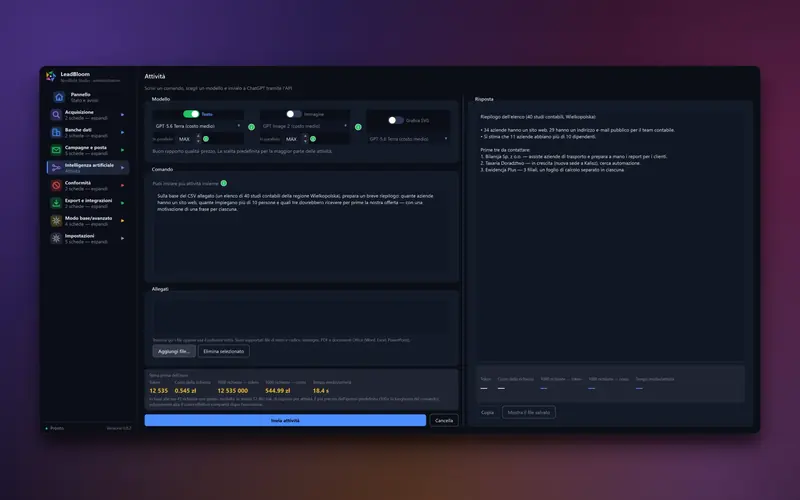Click the Acquisizione magnifier icon

coord(56,115)
